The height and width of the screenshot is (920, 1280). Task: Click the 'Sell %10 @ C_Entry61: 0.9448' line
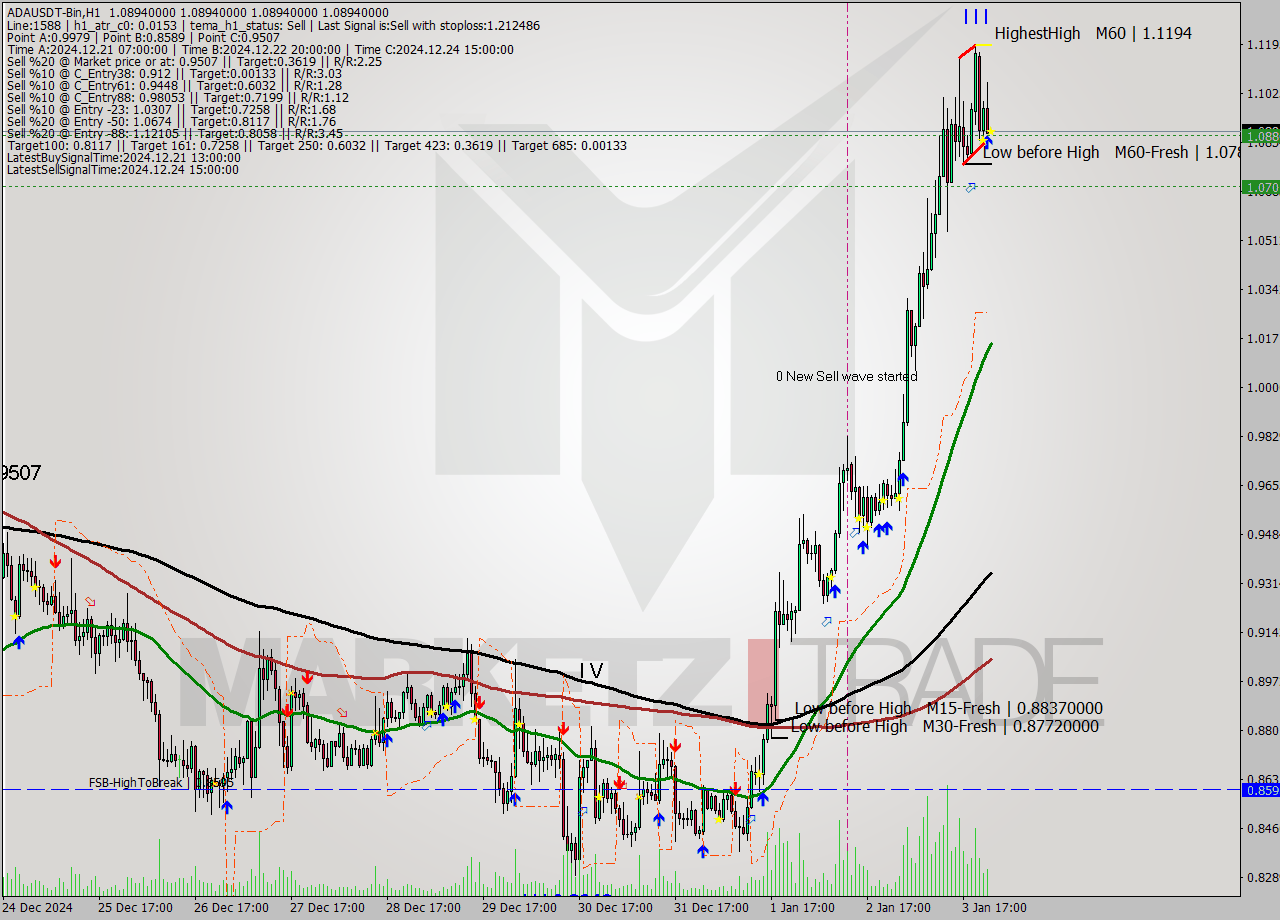point(174,85)
